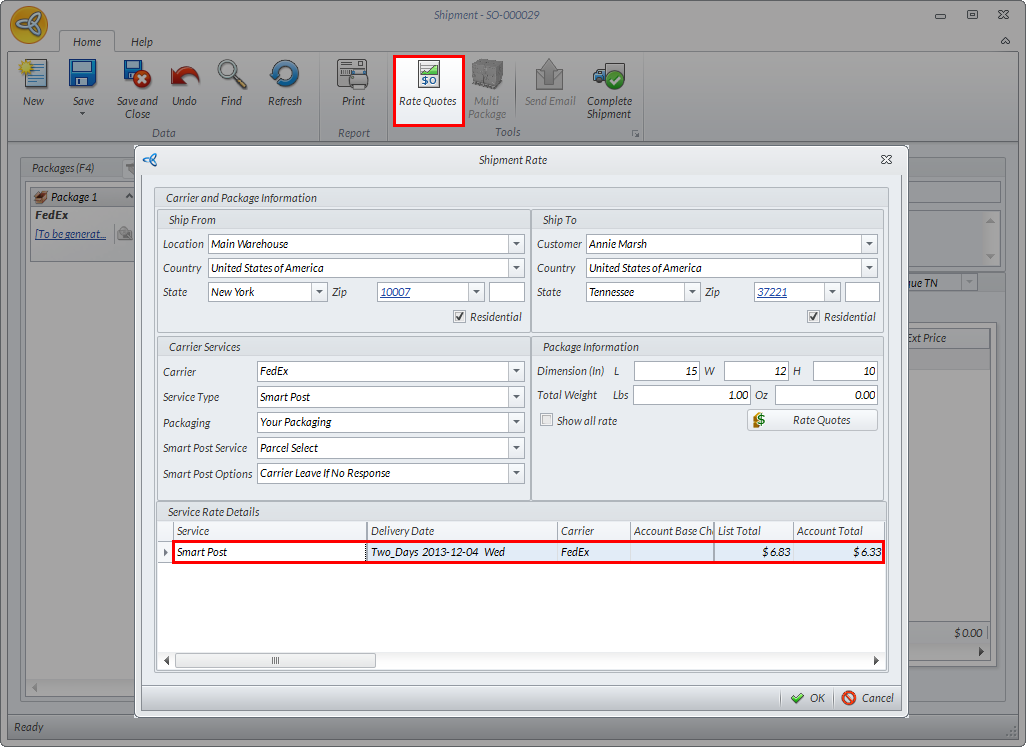Viewport: 1026px width, 747px height.
Task: Open the Carrier dropdown showing FedEx
Action: pyautogui.click(x=516, y=372)
